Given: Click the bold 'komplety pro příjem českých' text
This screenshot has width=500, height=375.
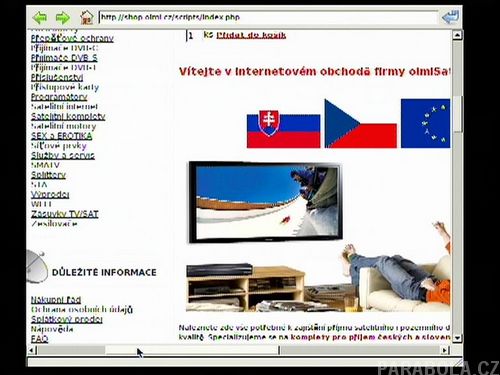Looking at the screenshot, I should coord(350,337).
